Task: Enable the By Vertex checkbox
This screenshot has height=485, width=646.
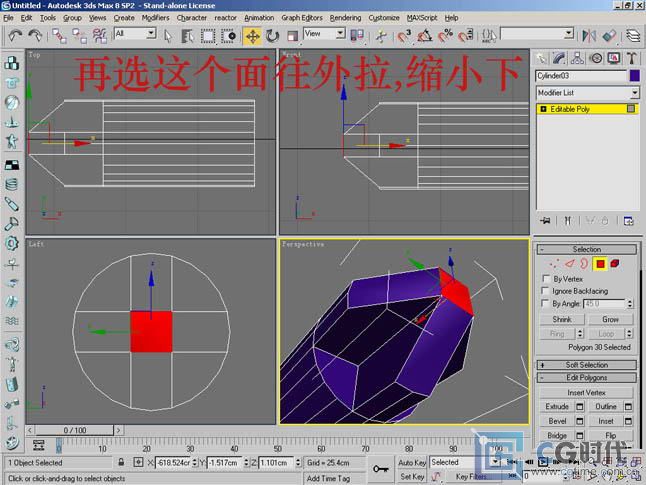Action: (x=546, y=279)
